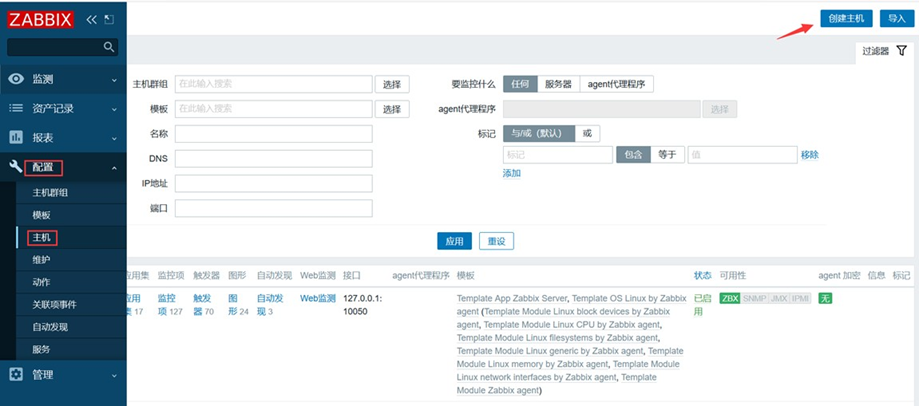This screenshot has height=406, width=919.
Task: Click the list icon for 资产记录
Action: 16,108
